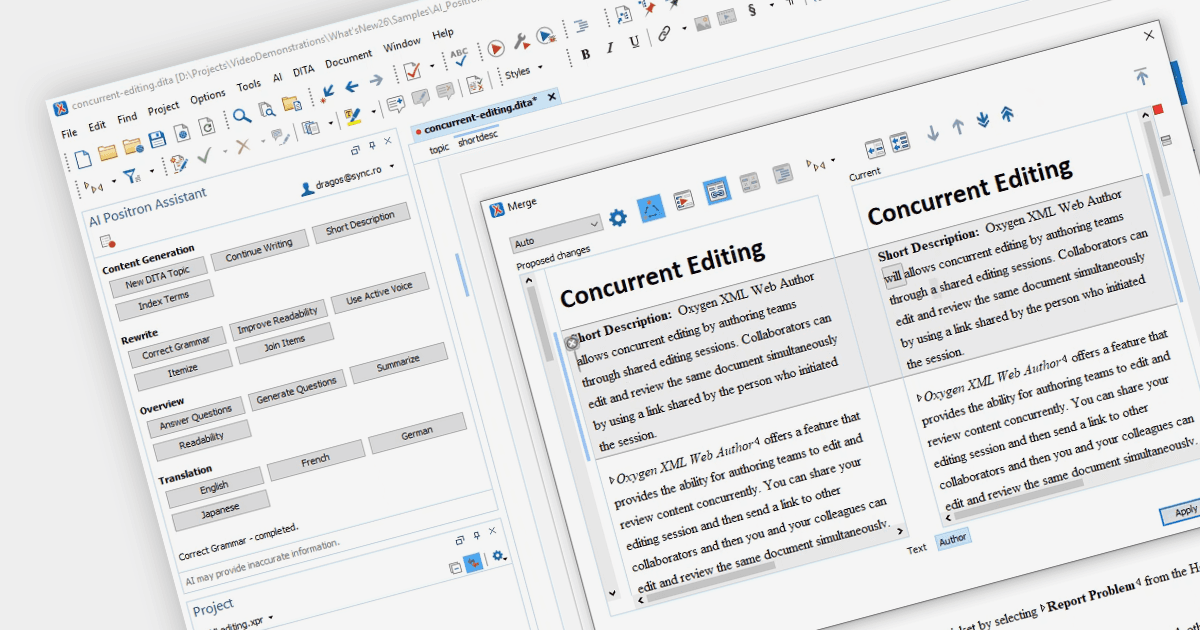Viewport: 1200px width, 630px height.
Task: Click the Merge dialog blue gear settings icon
Action: pyautogui.click(x=618, y=216)
